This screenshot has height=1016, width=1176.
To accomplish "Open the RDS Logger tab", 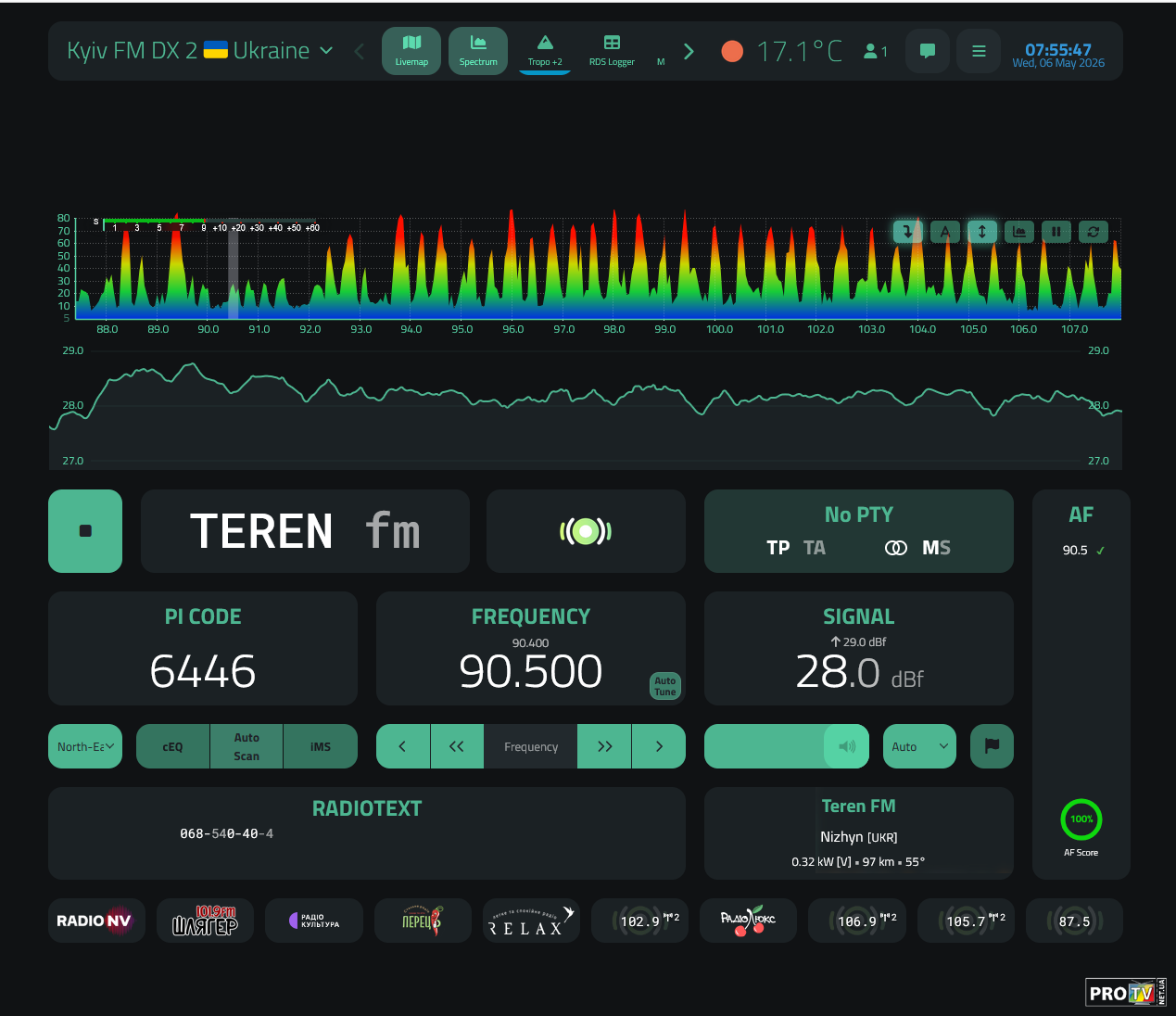I will pos(612,51).
